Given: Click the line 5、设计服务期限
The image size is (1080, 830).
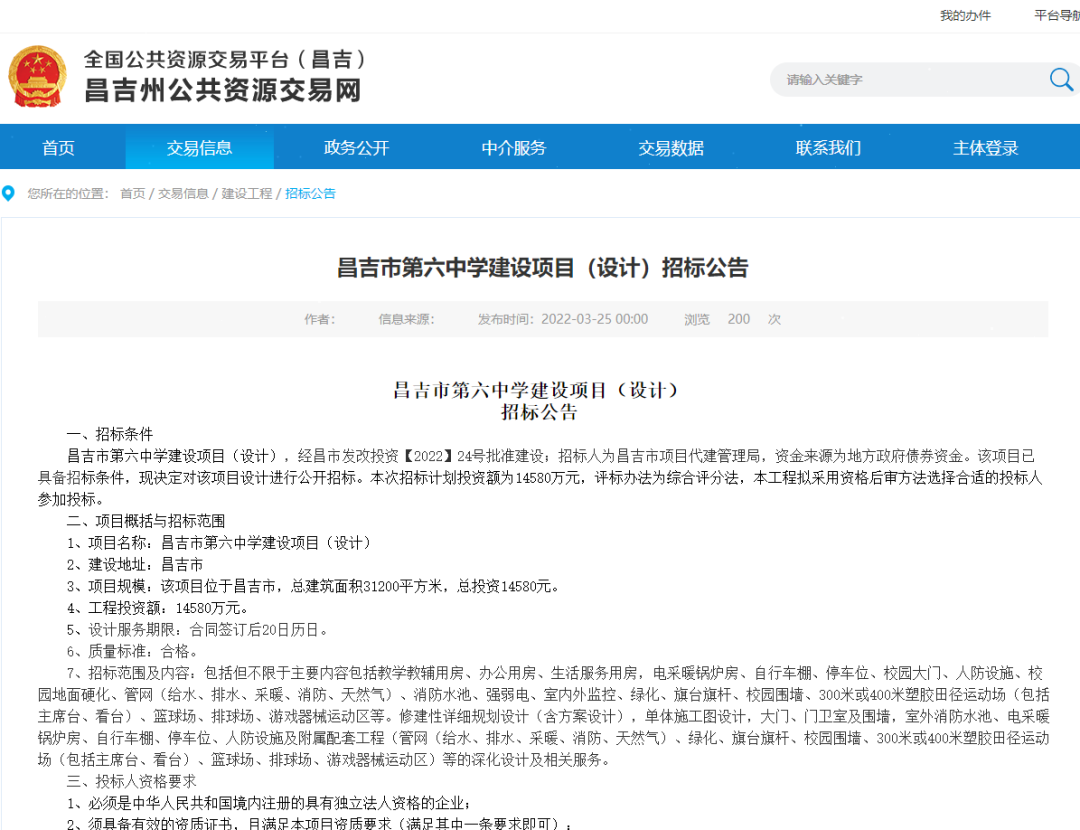Looking at the screenshot, I should tap(197, 630).
